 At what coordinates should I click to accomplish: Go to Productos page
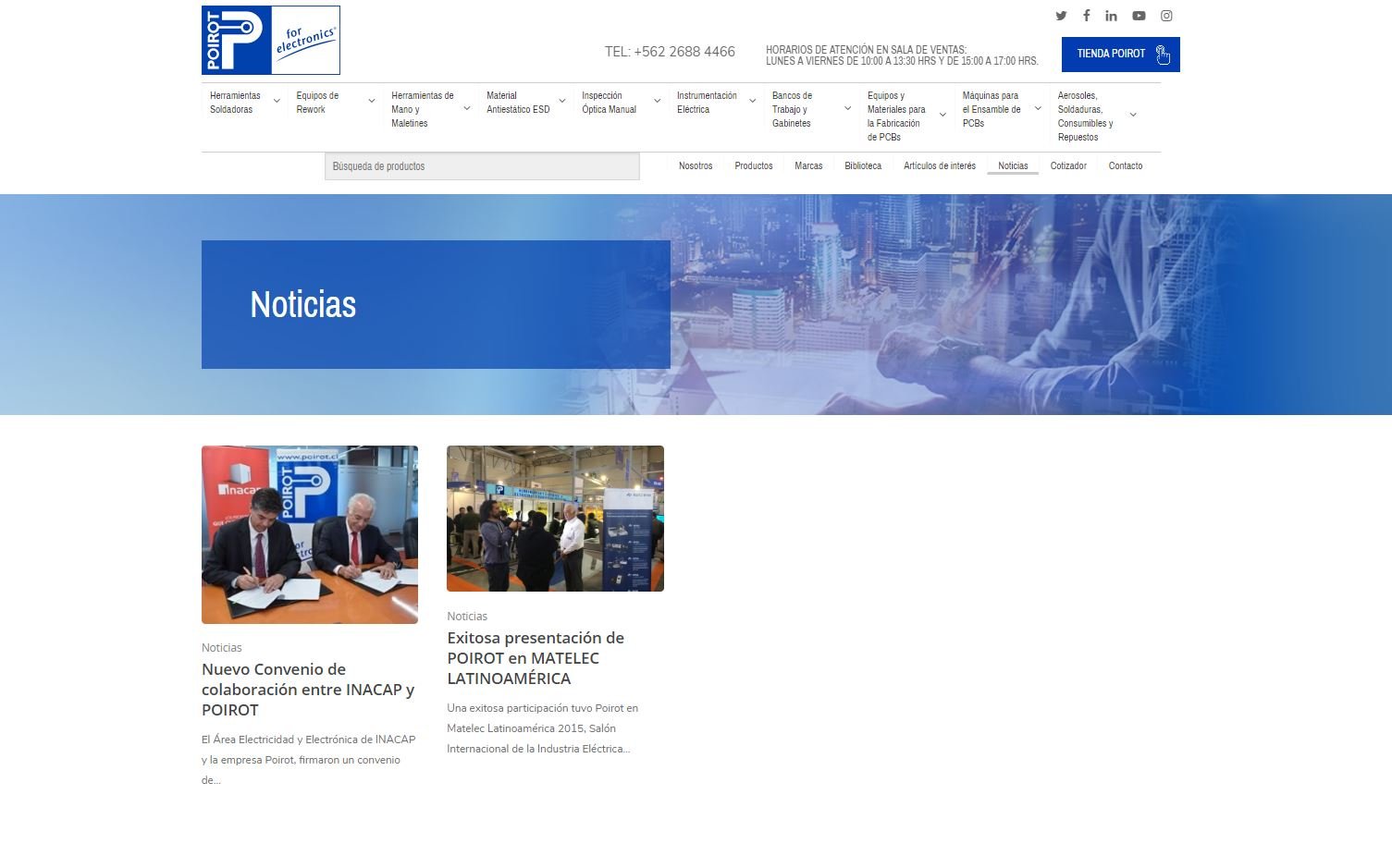[754, 166]
